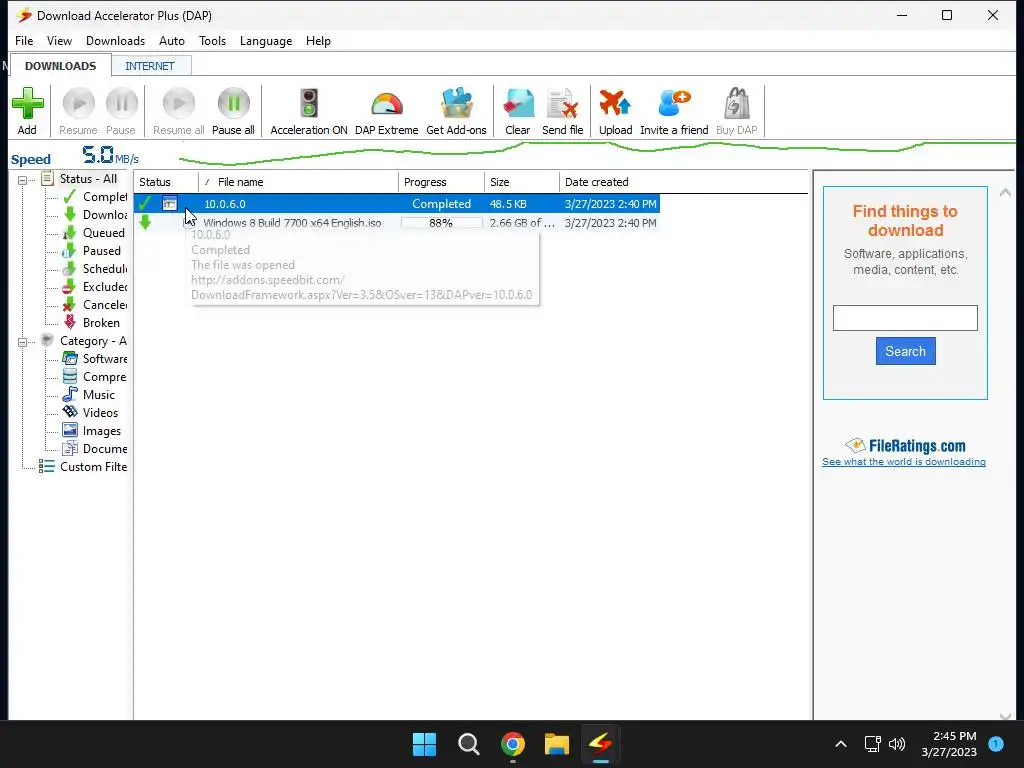Open Google Chrome from taskbar
Screen dimensions: 1024x768
pos(513,744)
